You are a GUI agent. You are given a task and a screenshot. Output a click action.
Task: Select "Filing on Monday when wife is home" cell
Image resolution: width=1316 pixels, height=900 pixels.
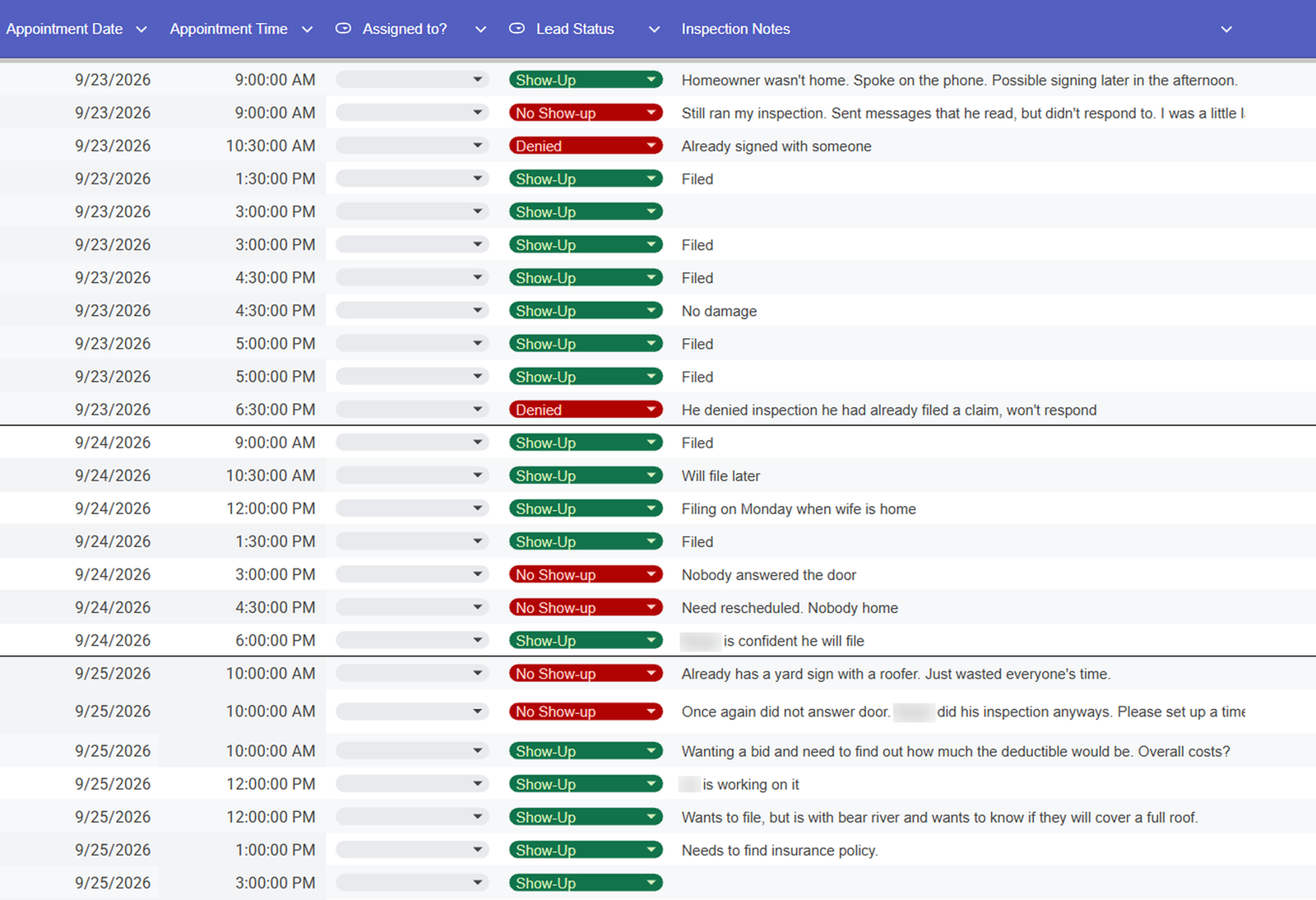click(799, 509)
